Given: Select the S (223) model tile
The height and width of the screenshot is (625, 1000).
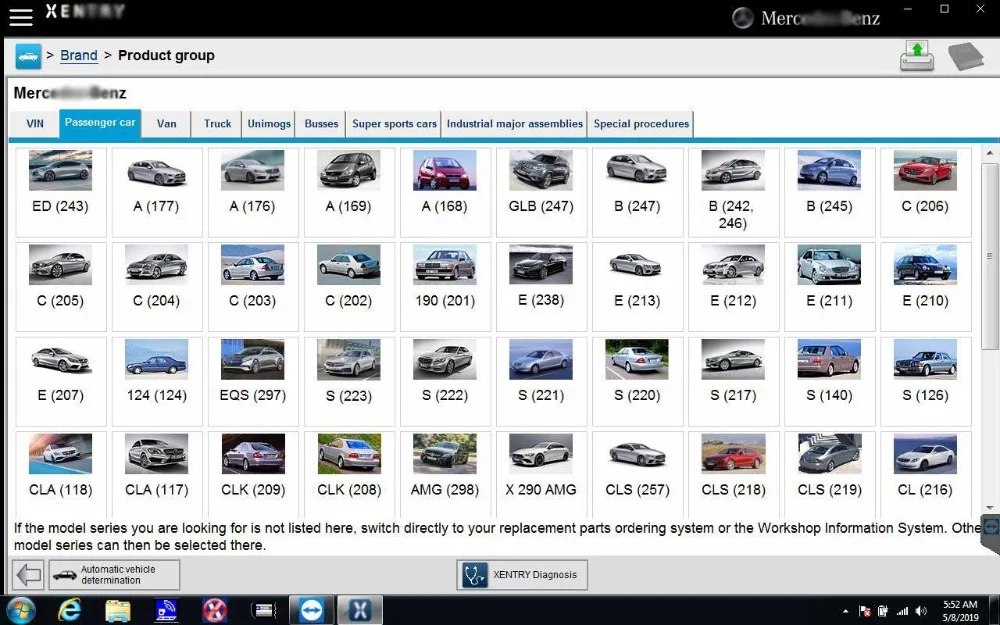Looking at the screenshot, I should pyautogui.click(x=349, y=381).
